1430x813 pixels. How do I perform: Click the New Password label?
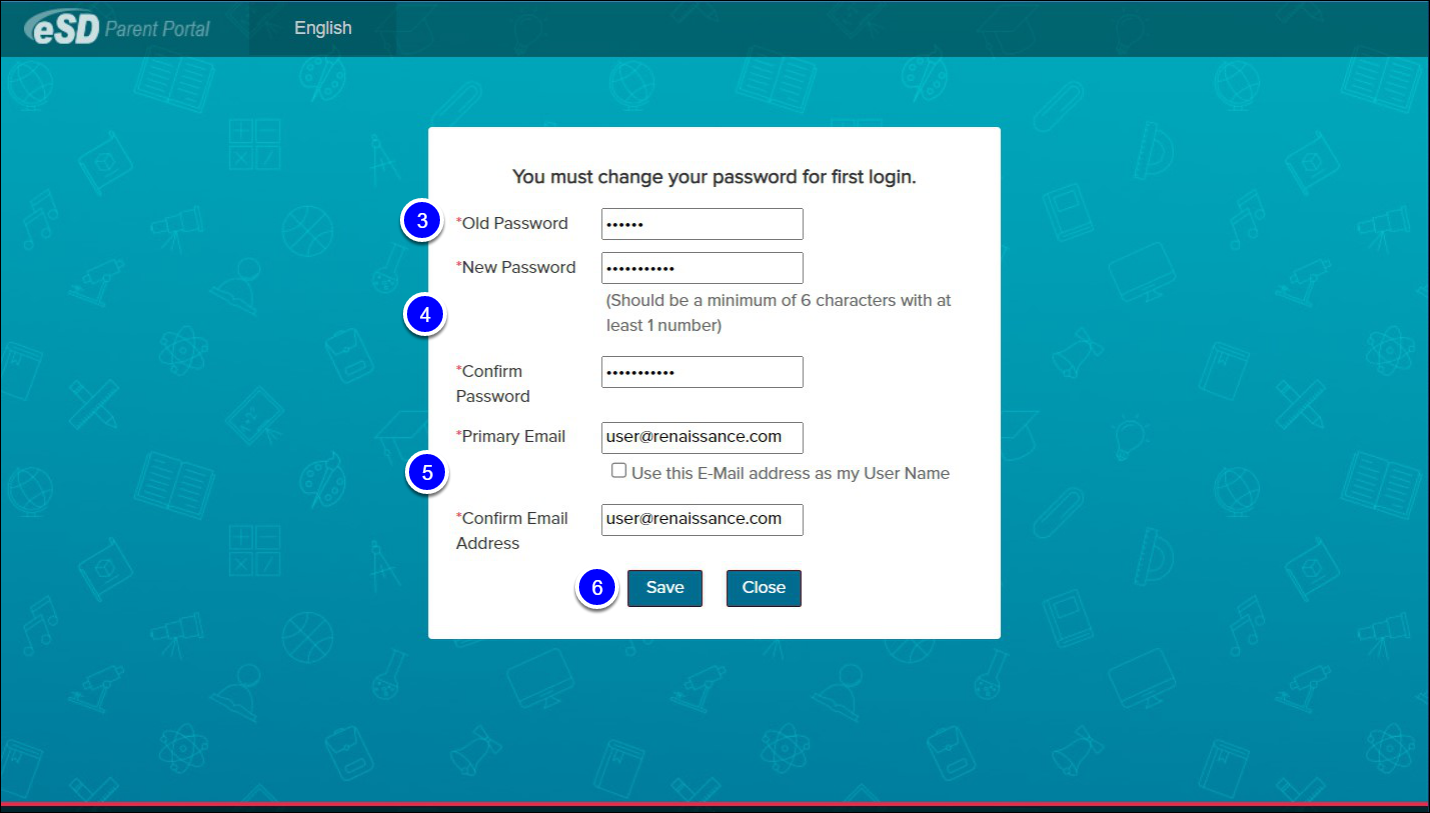[518, 267]
